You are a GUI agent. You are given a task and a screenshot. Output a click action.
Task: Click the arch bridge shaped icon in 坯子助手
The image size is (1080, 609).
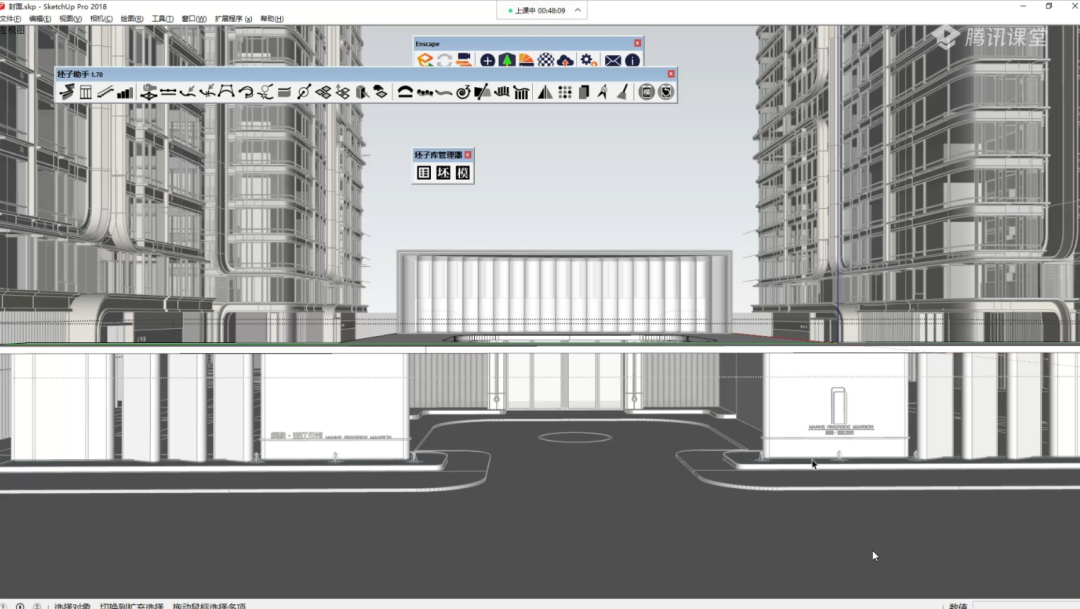[x=226, y=92]
